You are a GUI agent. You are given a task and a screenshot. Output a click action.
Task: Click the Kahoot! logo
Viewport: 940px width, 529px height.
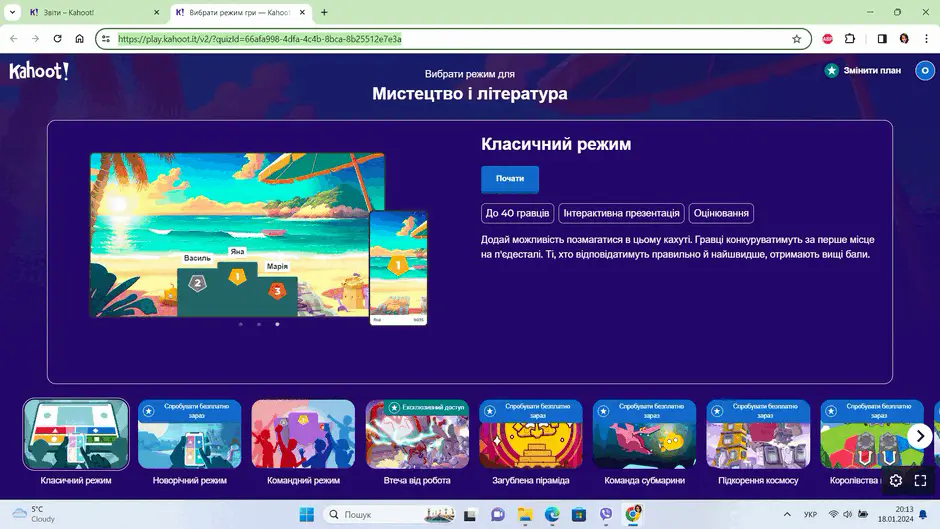pos(39,71)
